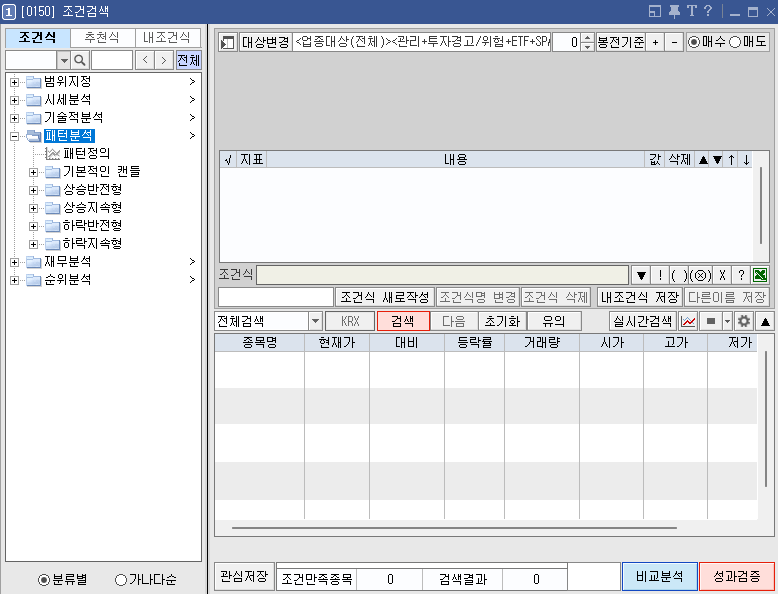778x594 pixels.
Task: Click the next arrow button in left panel
Action: 164,61
